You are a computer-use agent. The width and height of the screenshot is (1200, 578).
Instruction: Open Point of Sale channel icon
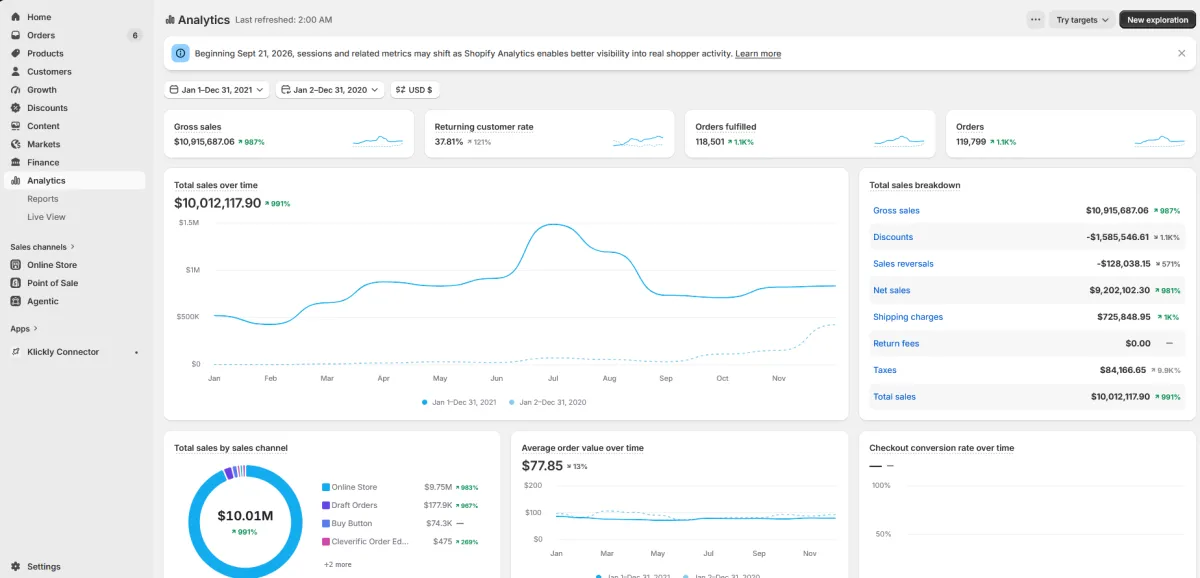[x=16, y=283]
